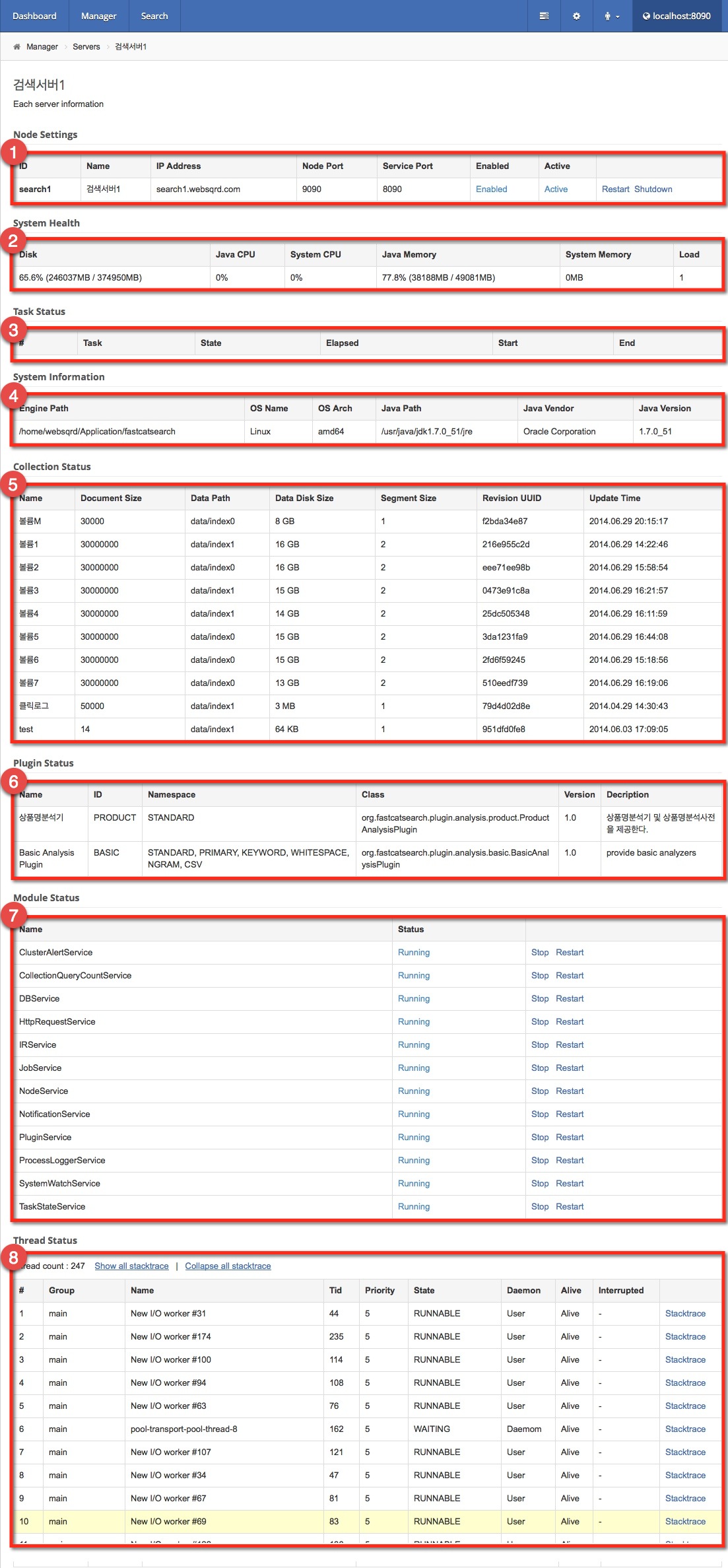Restart the ClusterAlertService module
Image resolution: width=728 pixels, height=1568 pixels.
(x=570, y=953)
